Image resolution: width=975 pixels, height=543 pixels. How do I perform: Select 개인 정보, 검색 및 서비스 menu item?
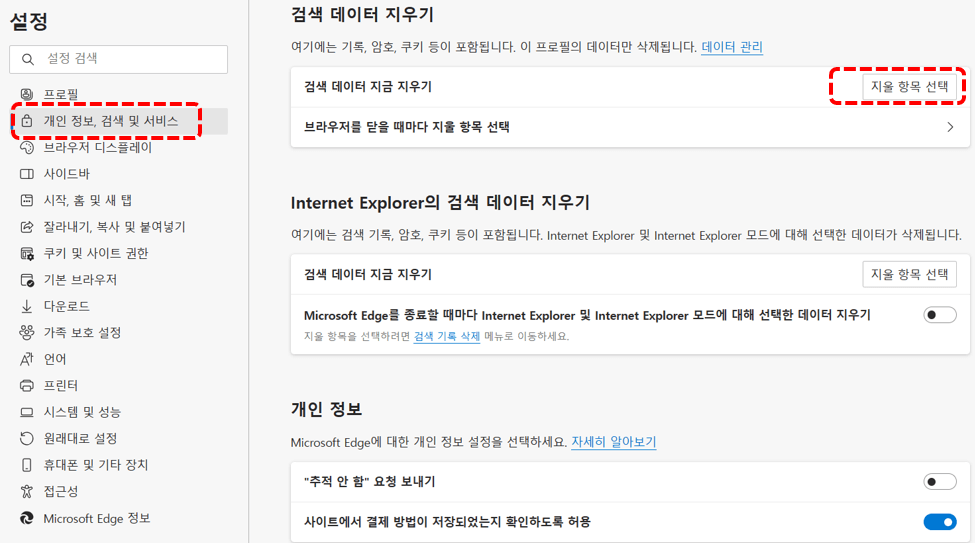pyautogui.click(x=119, y=121)
